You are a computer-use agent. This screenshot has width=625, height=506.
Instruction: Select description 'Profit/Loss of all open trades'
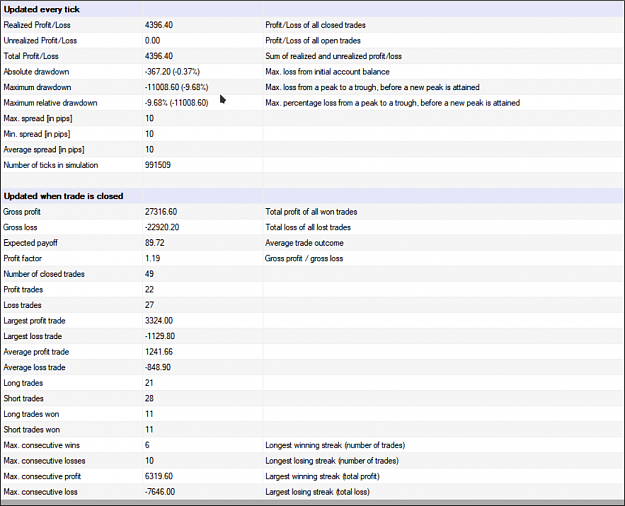click(x=313, y=41)
